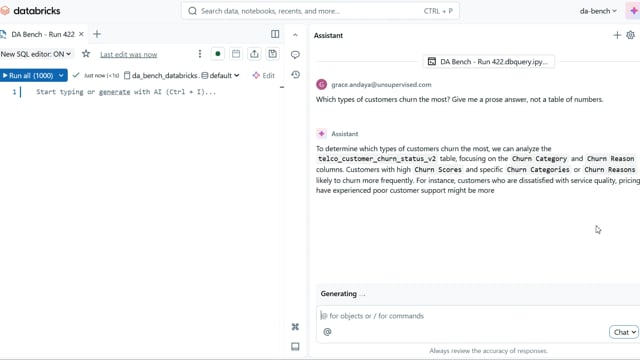Click the share icon in toolbar
The width and height of the screenshot is (640, 360).
[x=254, y=54]
